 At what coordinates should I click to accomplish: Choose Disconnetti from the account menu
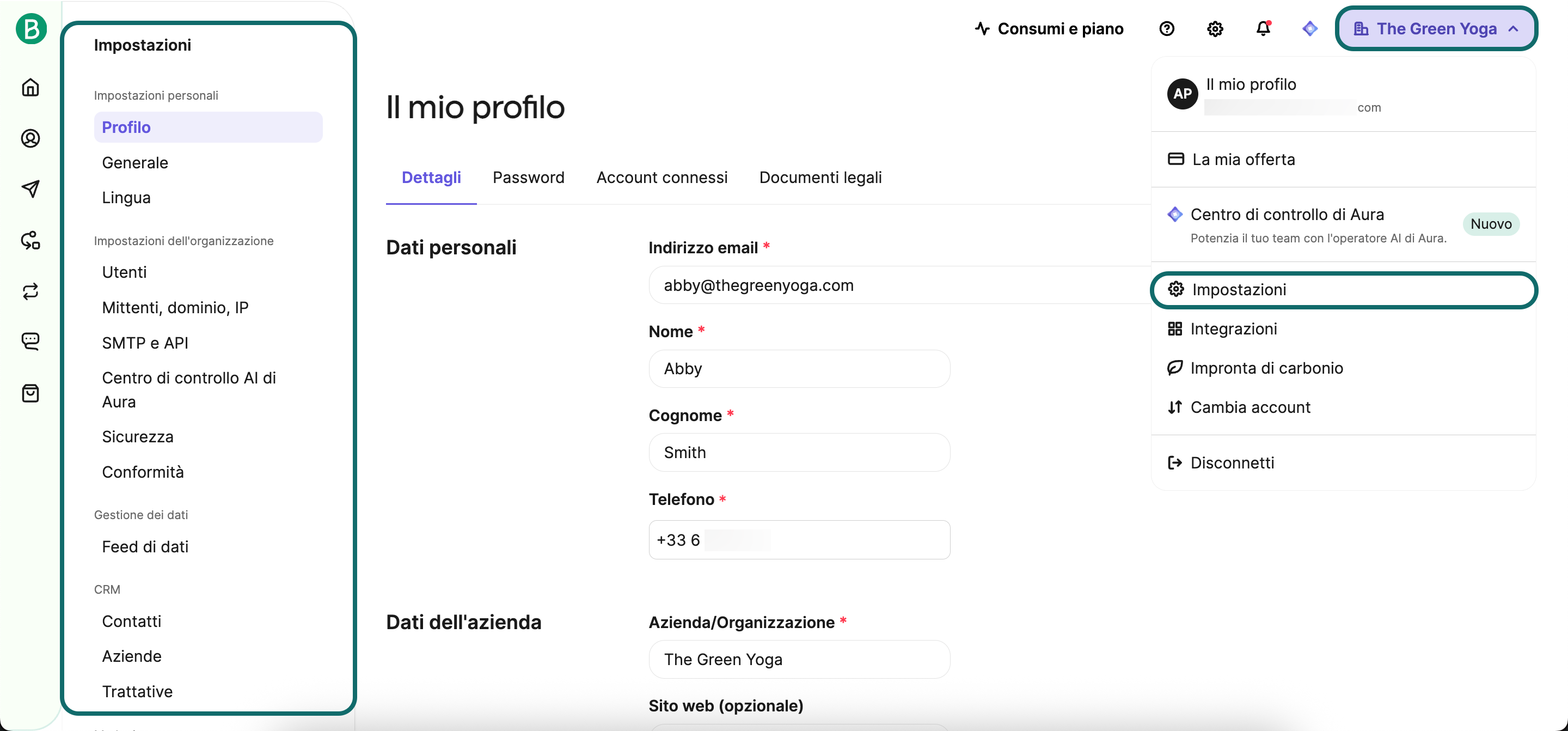point(1232,463)
